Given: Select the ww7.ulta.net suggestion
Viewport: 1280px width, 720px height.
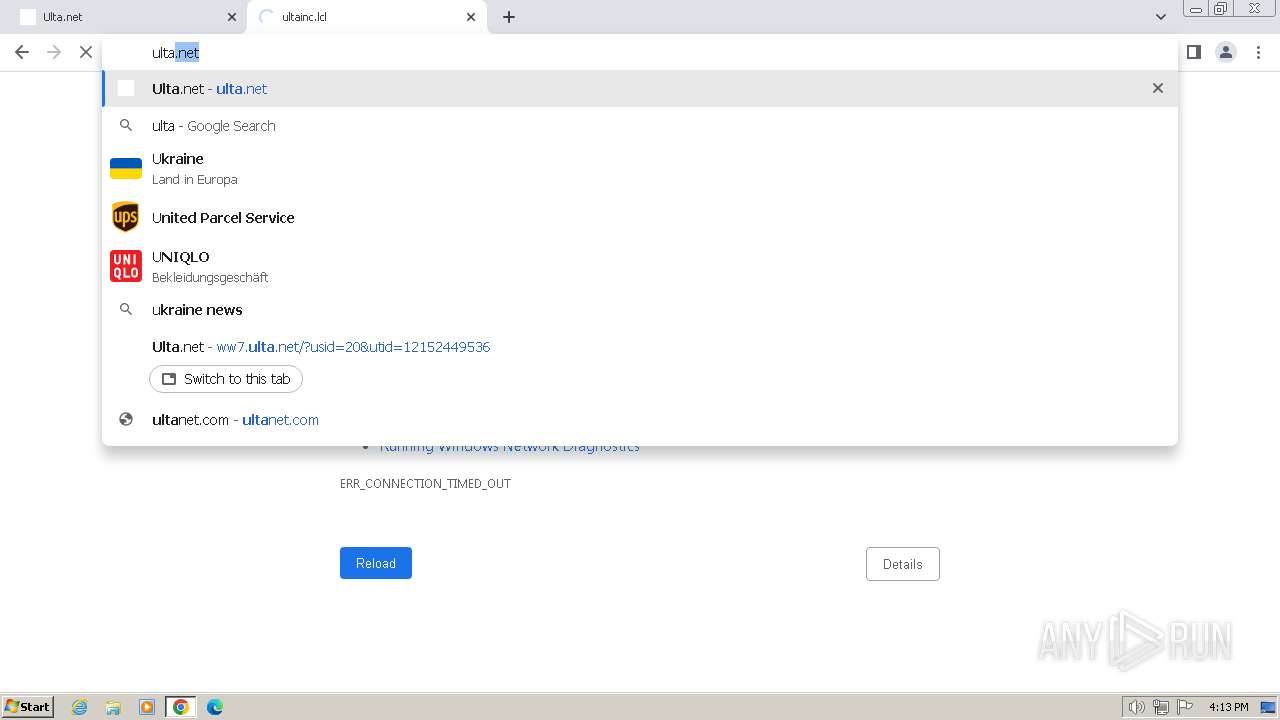Looking at the screenshot, I should [x=640, y=347].
